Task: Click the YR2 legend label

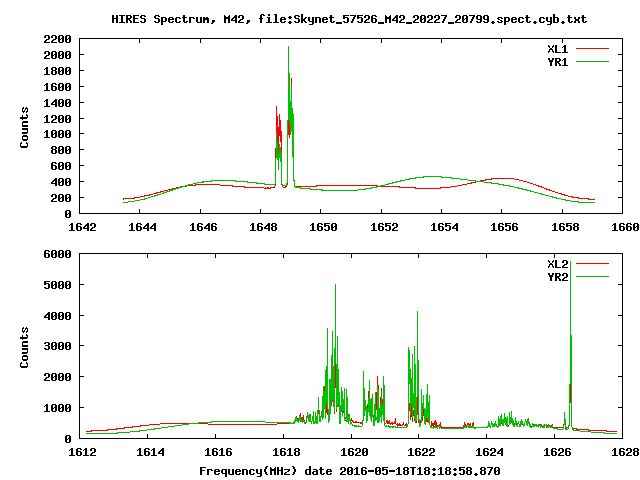Action: pyautogui.click(x=557, y=276)
